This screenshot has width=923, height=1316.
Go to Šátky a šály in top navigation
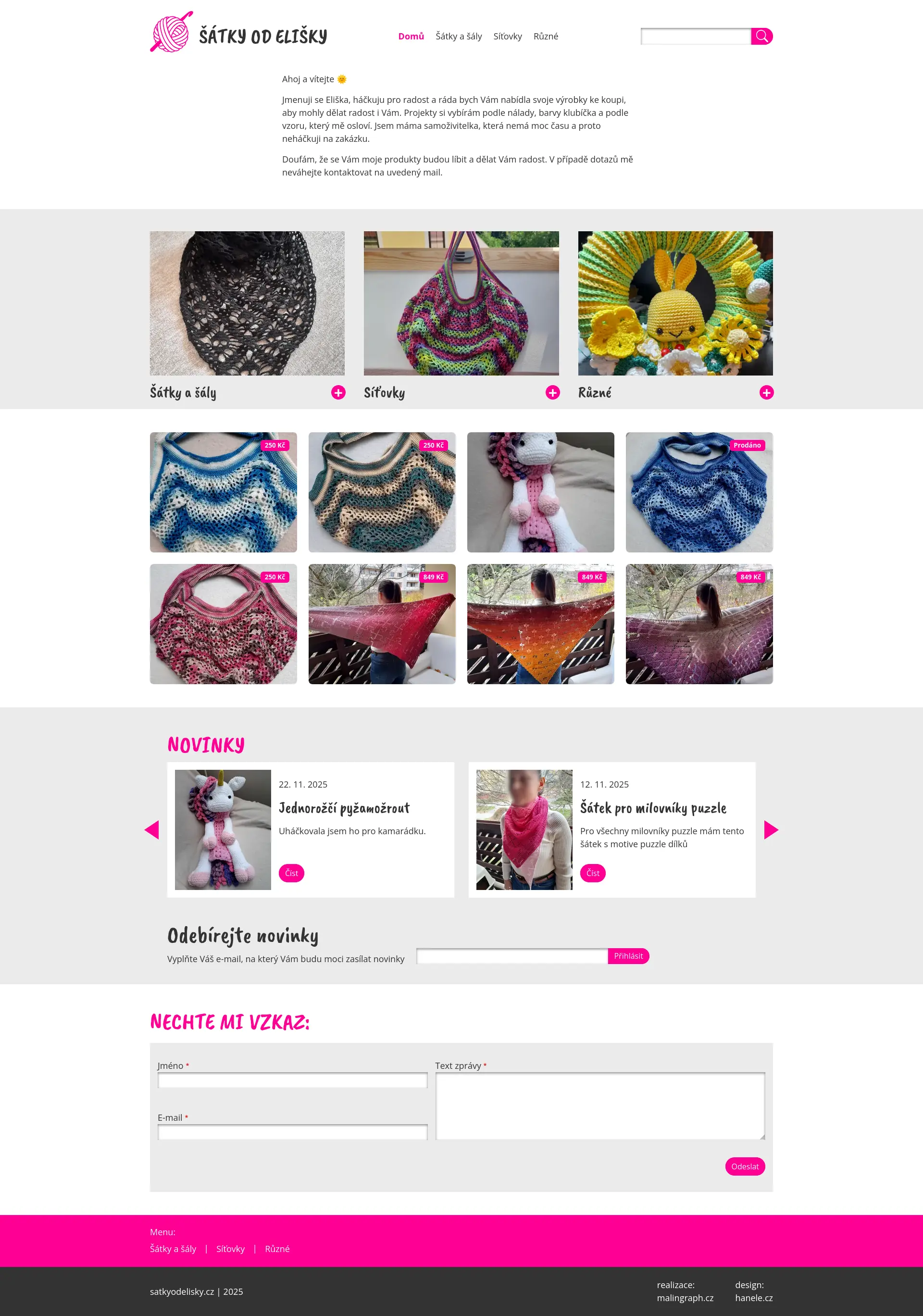[x=458, y=36]
